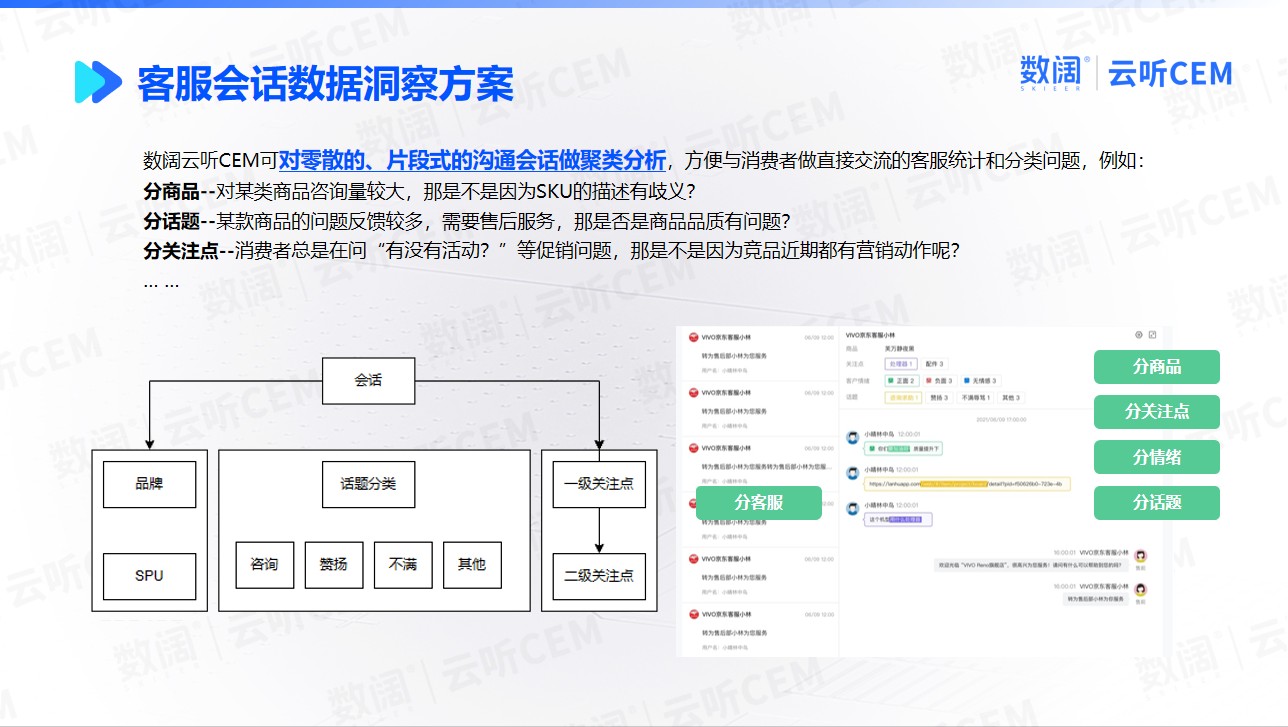This screenshot has width=1288, height=727.
Task: Select the 处理器 1 focus point tag
Action: point(902,364)
